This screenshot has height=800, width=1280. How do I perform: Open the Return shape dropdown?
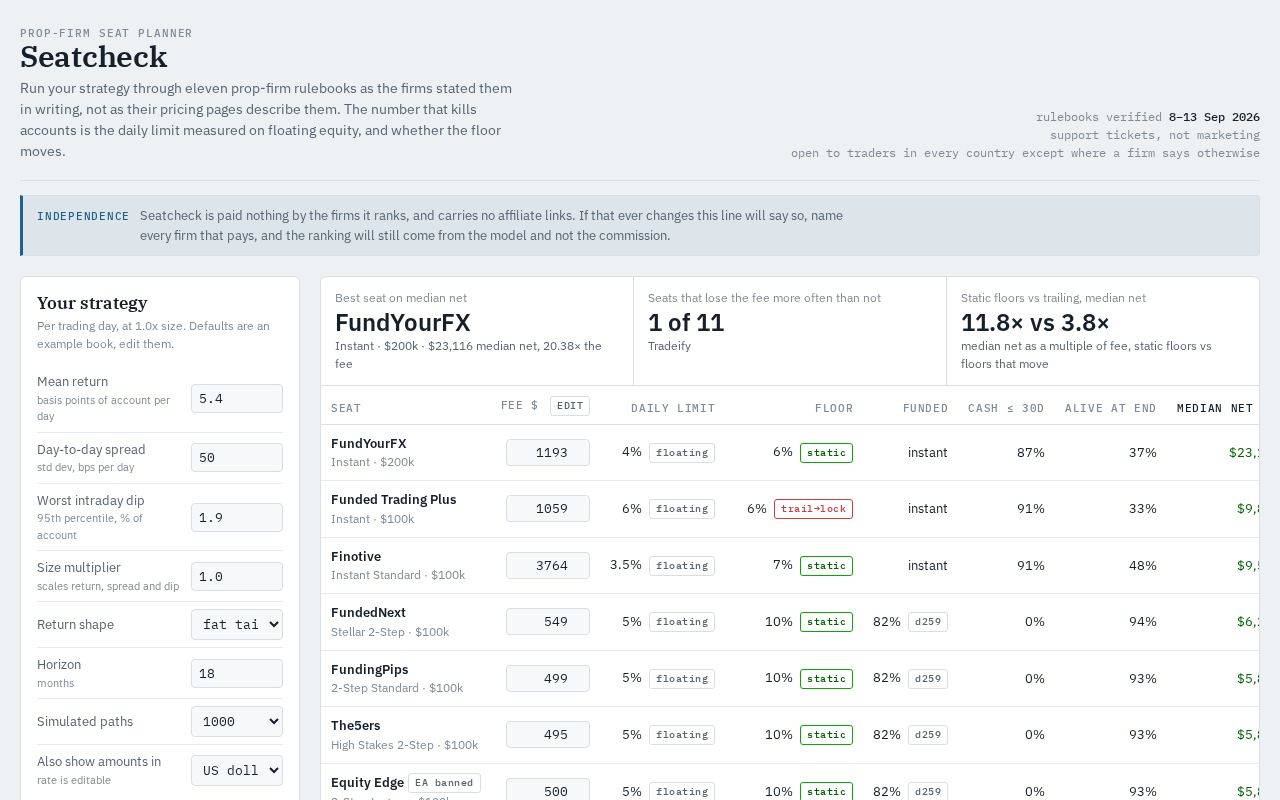coord(237,624)
